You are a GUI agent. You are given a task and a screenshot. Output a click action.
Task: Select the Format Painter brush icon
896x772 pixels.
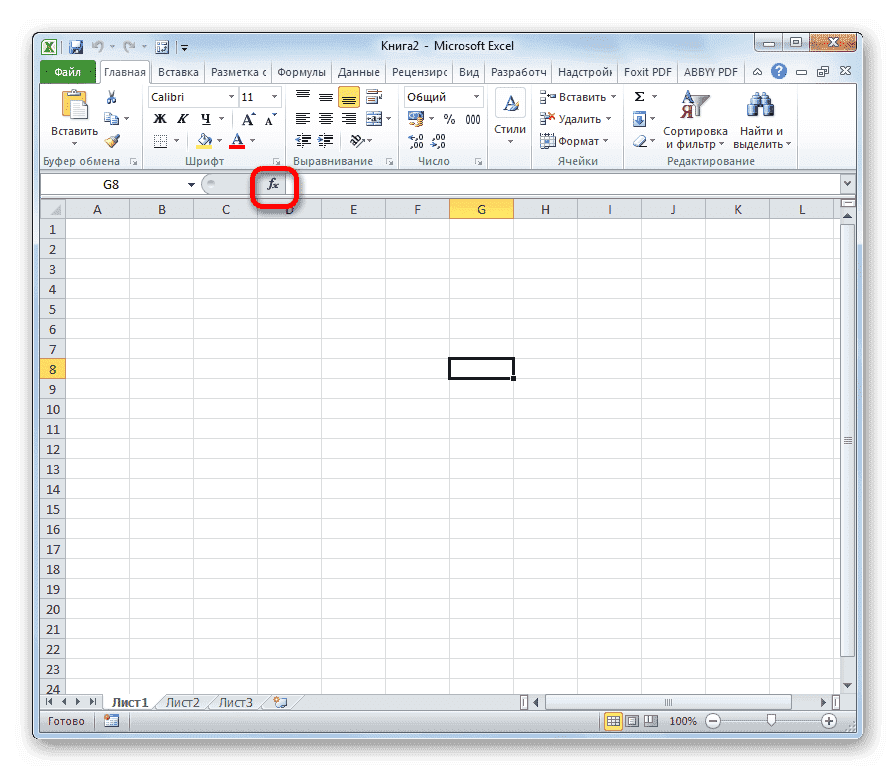tap(113, 139)
